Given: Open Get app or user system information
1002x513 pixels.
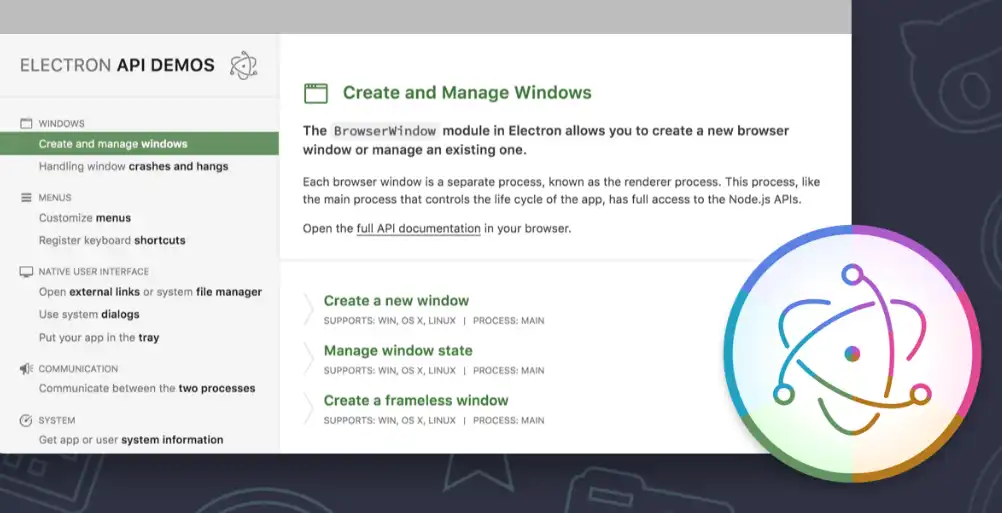Looking at the screenshot, I should point(131,440).
